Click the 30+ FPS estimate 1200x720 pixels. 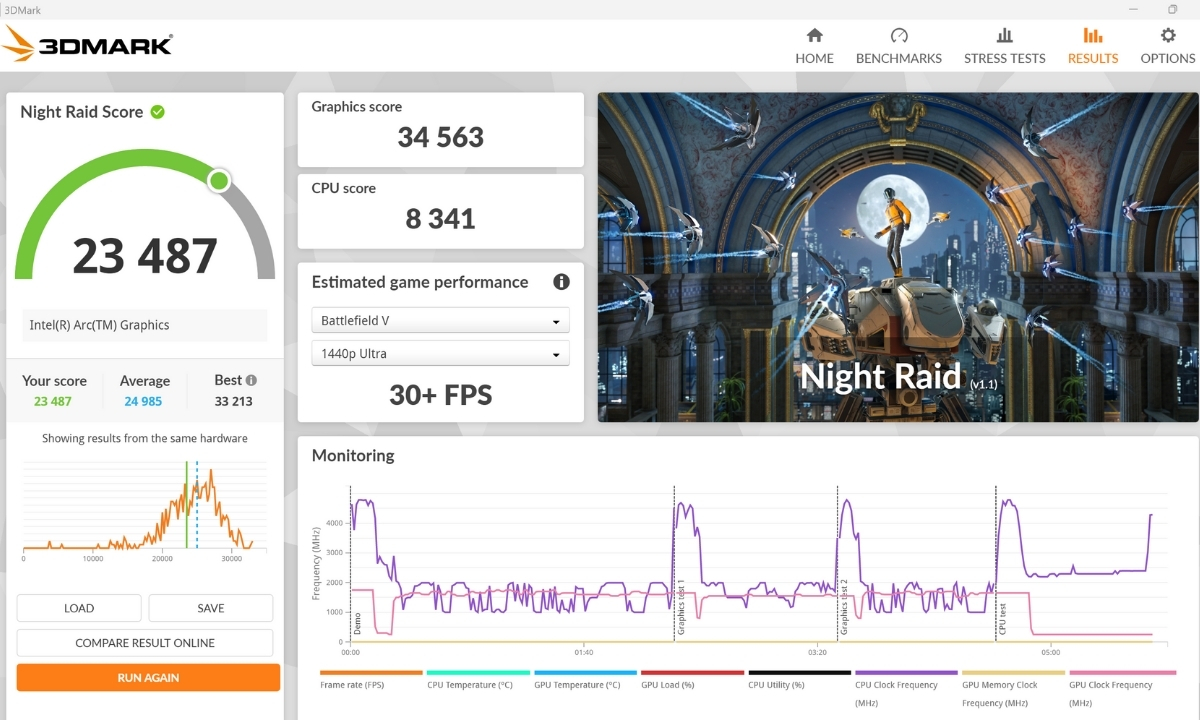coord(441,395)
